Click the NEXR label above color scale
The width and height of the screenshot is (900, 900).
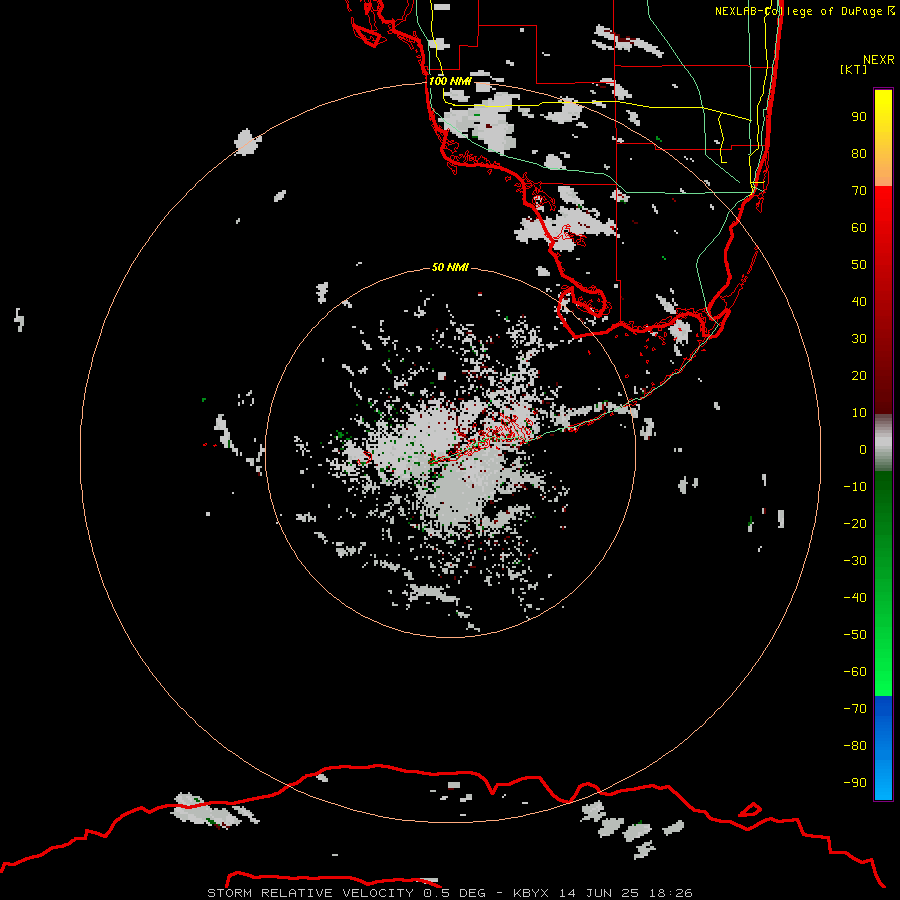tap(878, 60)
